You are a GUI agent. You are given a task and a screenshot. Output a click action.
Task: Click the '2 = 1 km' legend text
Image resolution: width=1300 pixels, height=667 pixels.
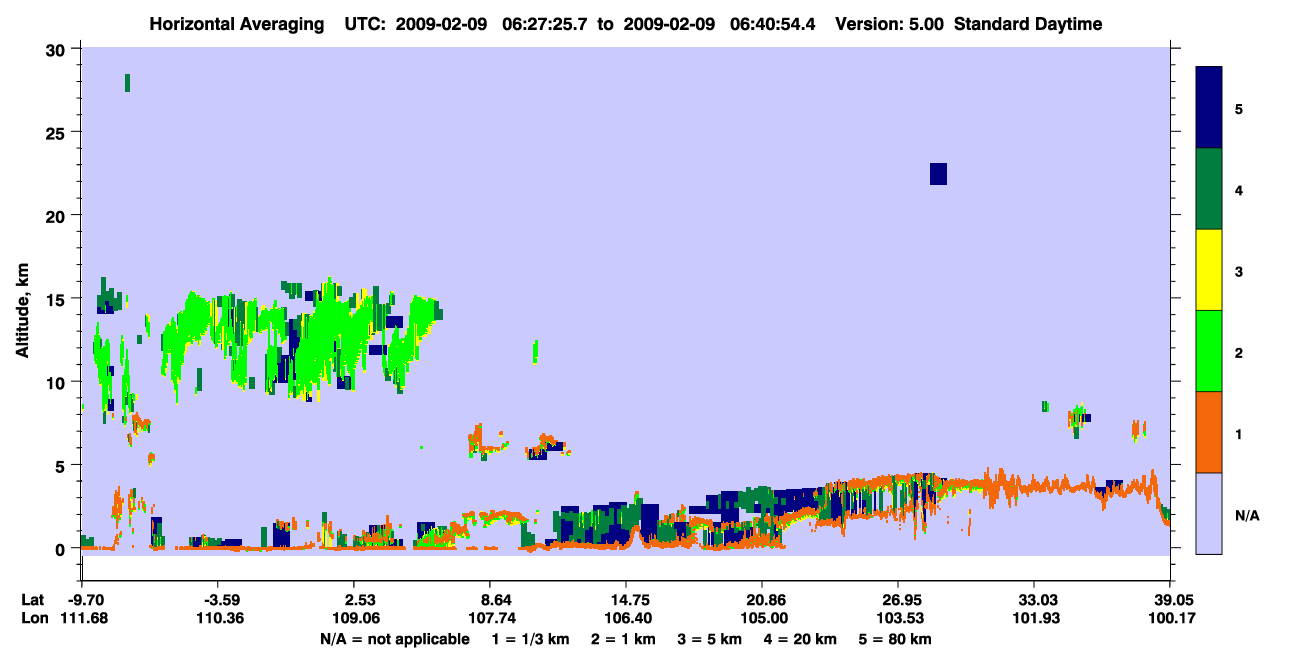pyautogui.click(x=624, y=638)
